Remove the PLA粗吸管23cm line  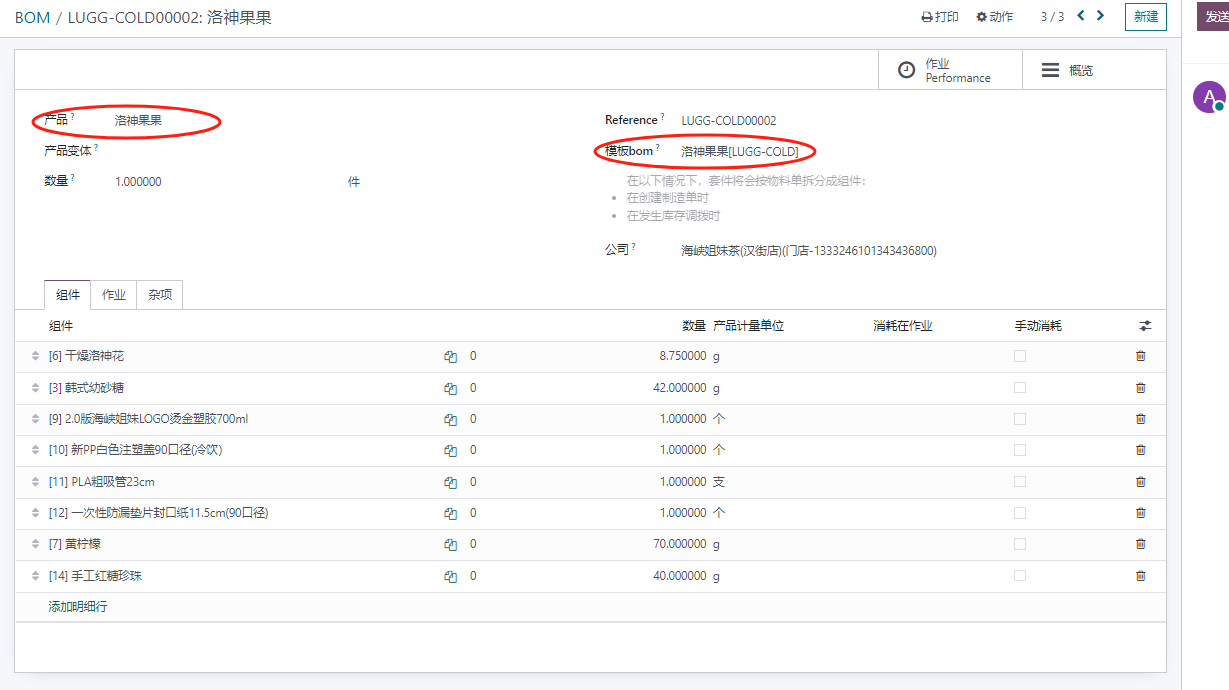[x=1140, y=482]
